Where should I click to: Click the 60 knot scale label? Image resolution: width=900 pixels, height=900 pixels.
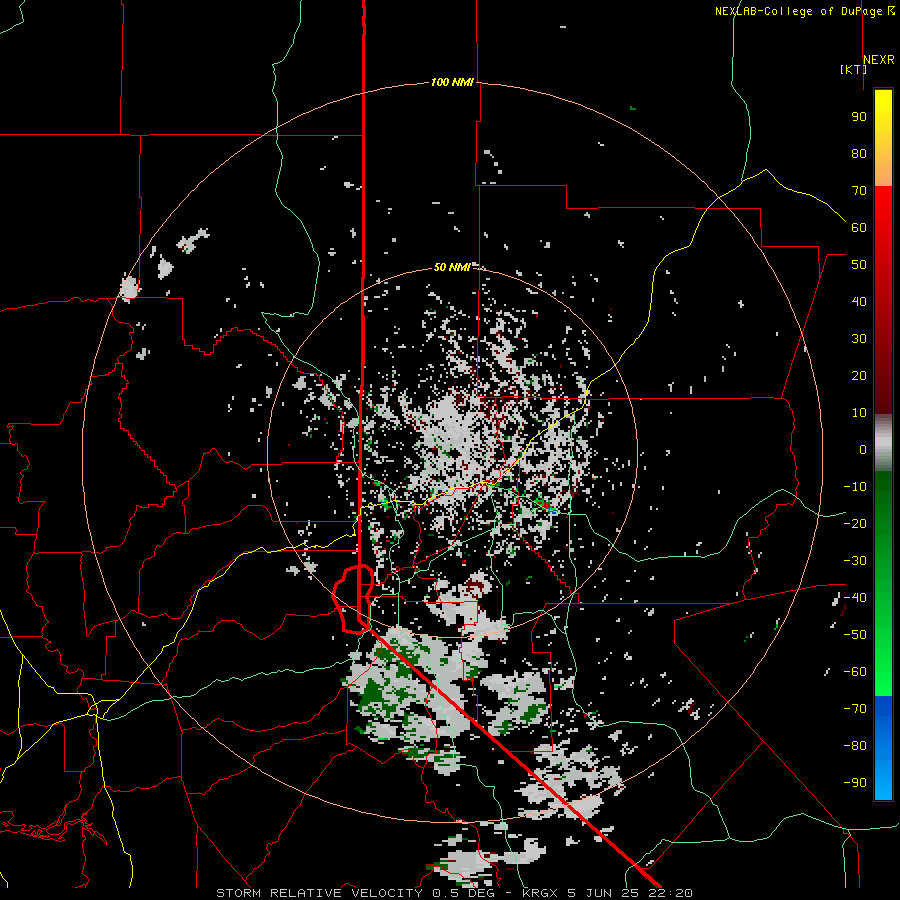point(859,228)
